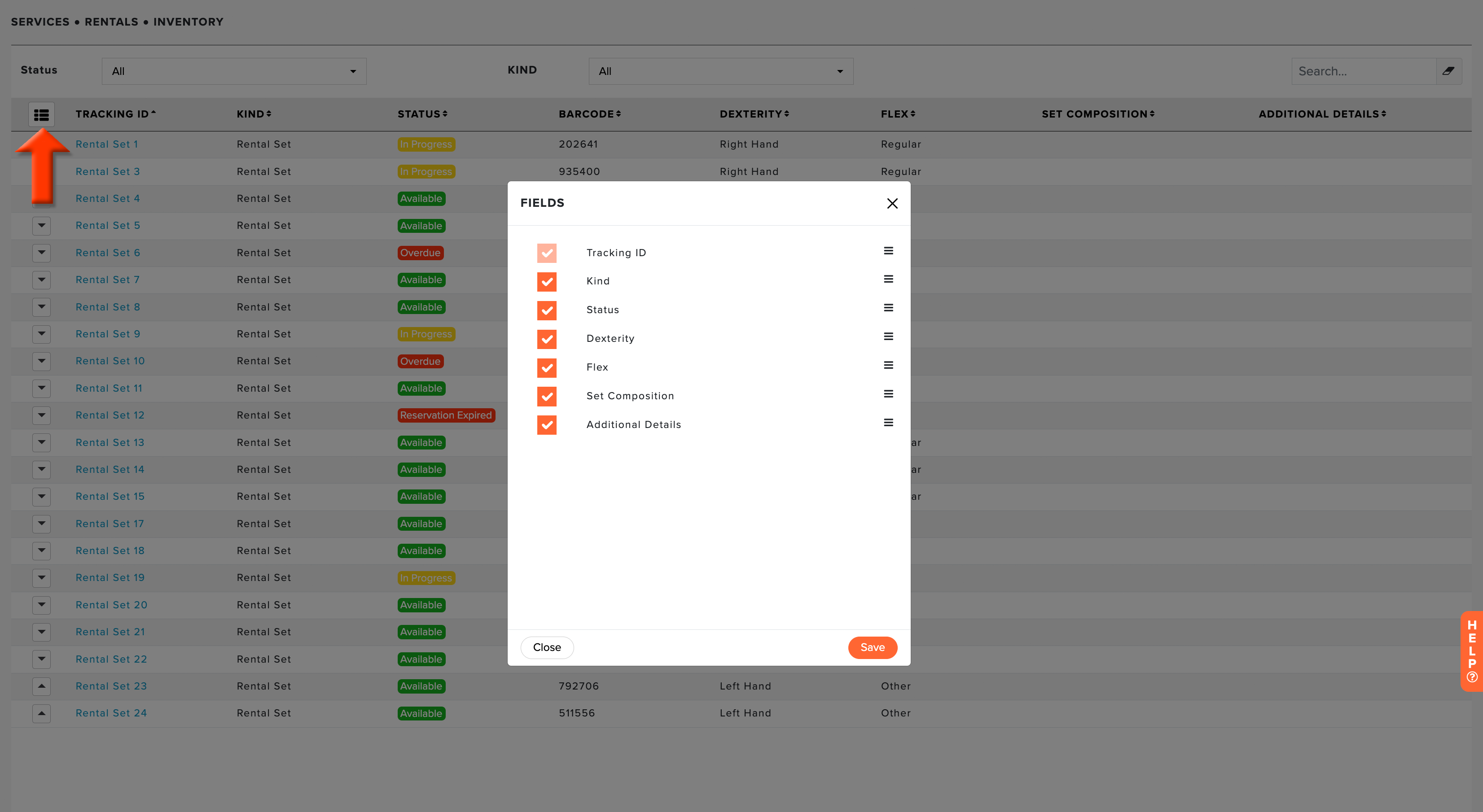Focus the Search input field

point(1363,71)
